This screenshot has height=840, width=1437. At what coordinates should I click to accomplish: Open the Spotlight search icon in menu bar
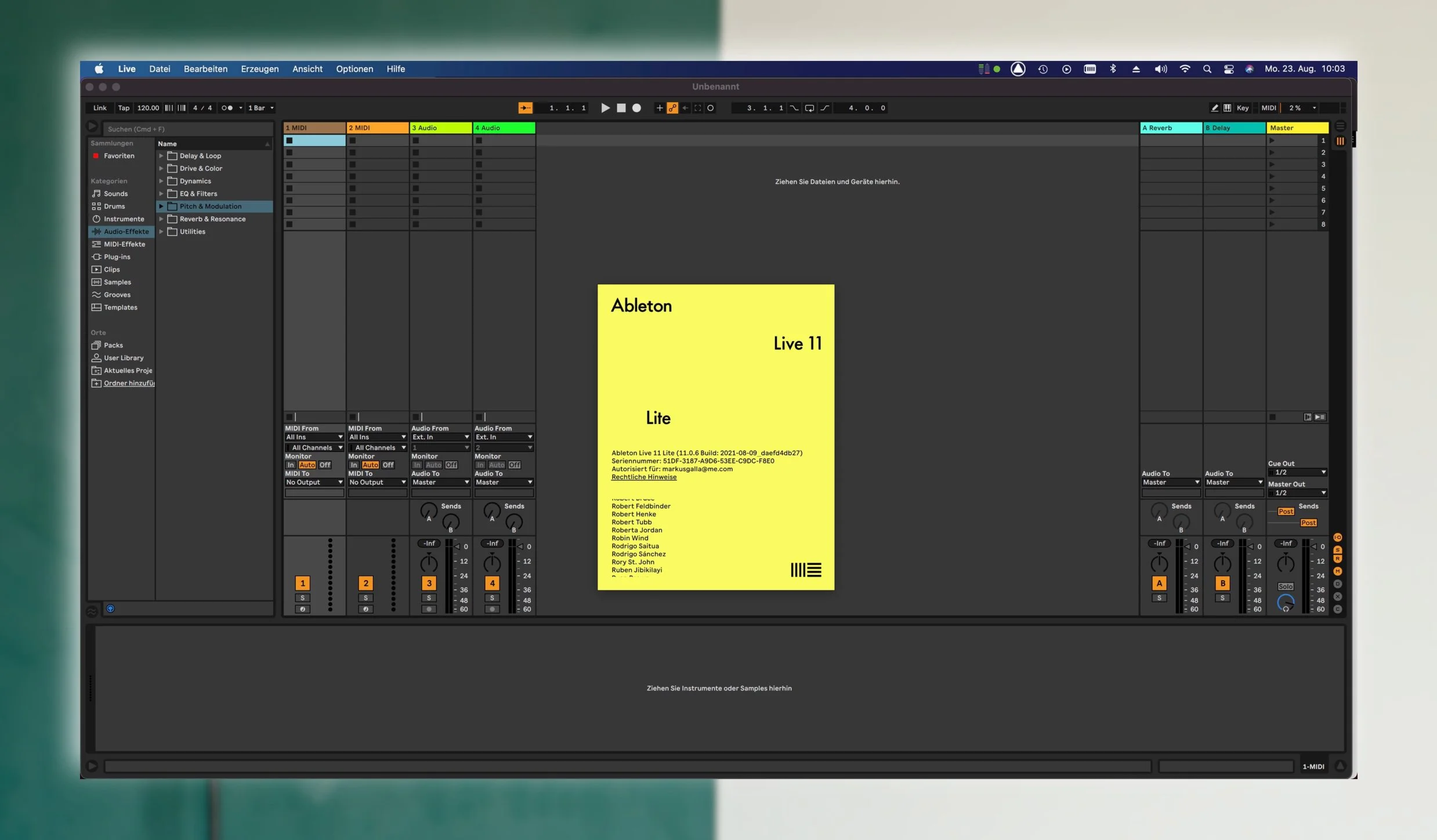click(1207, 69)
